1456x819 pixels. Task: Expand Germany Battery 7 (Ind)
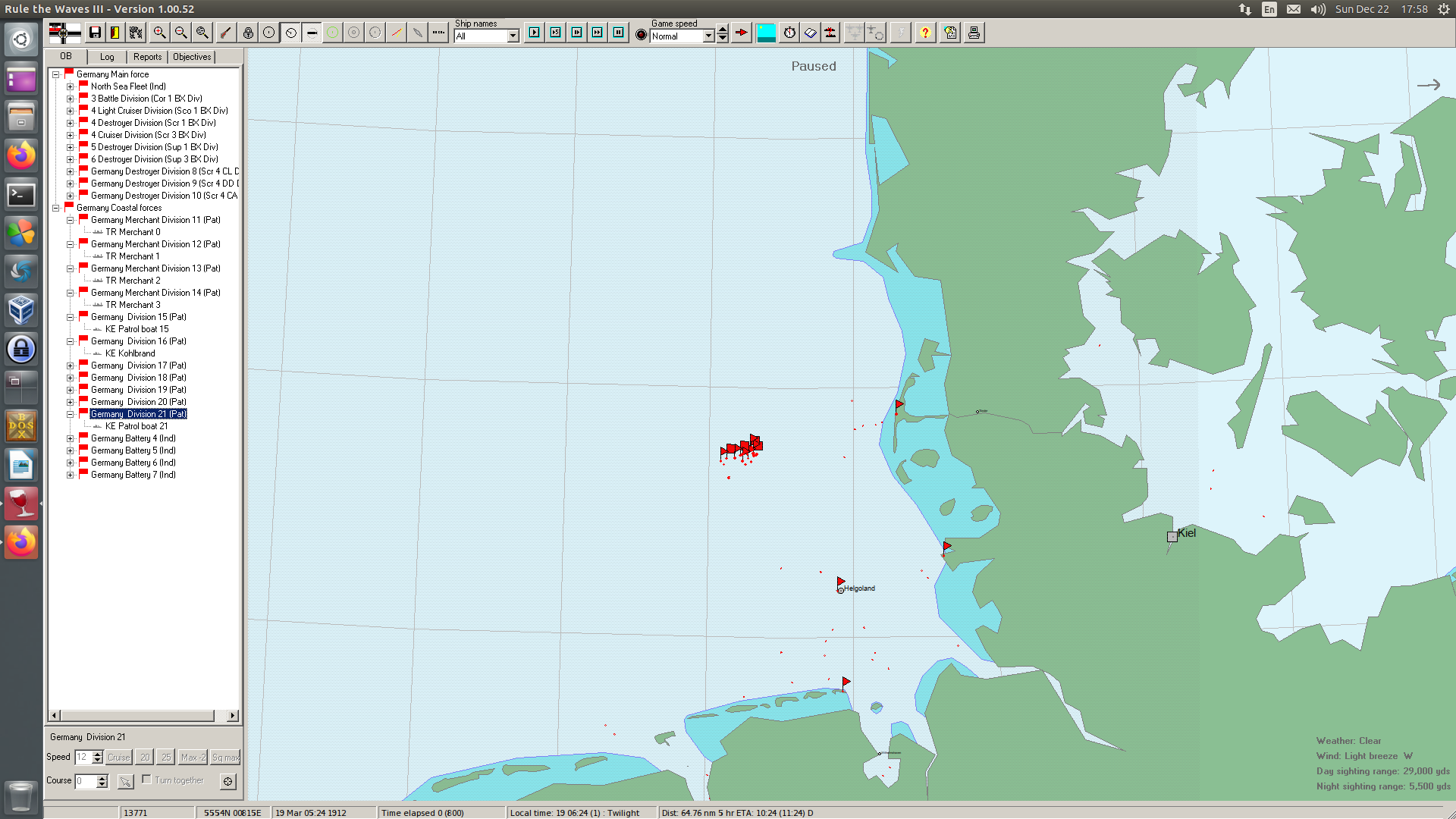[70, 475]
